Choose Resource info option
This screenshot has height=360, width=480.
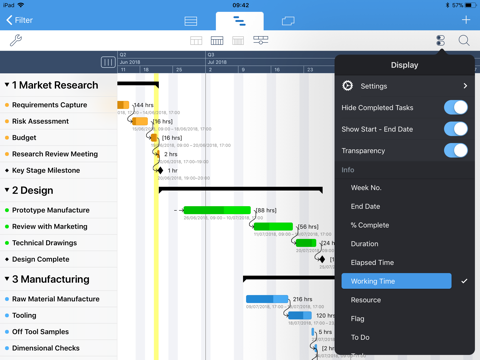[x=366, y=300]
